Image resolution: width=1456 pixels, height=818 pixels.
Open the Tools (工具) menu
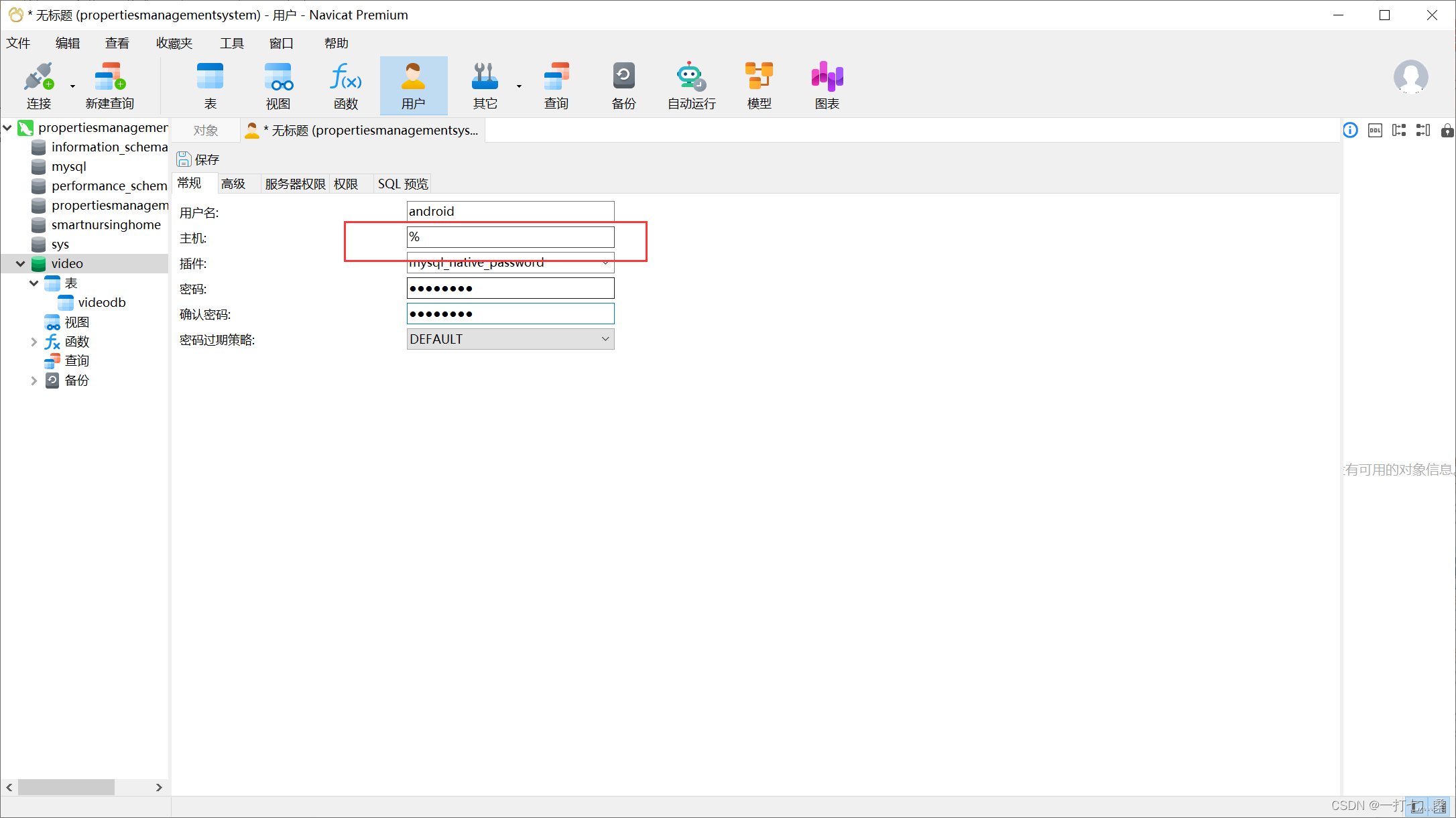click(x=232, y=44)
